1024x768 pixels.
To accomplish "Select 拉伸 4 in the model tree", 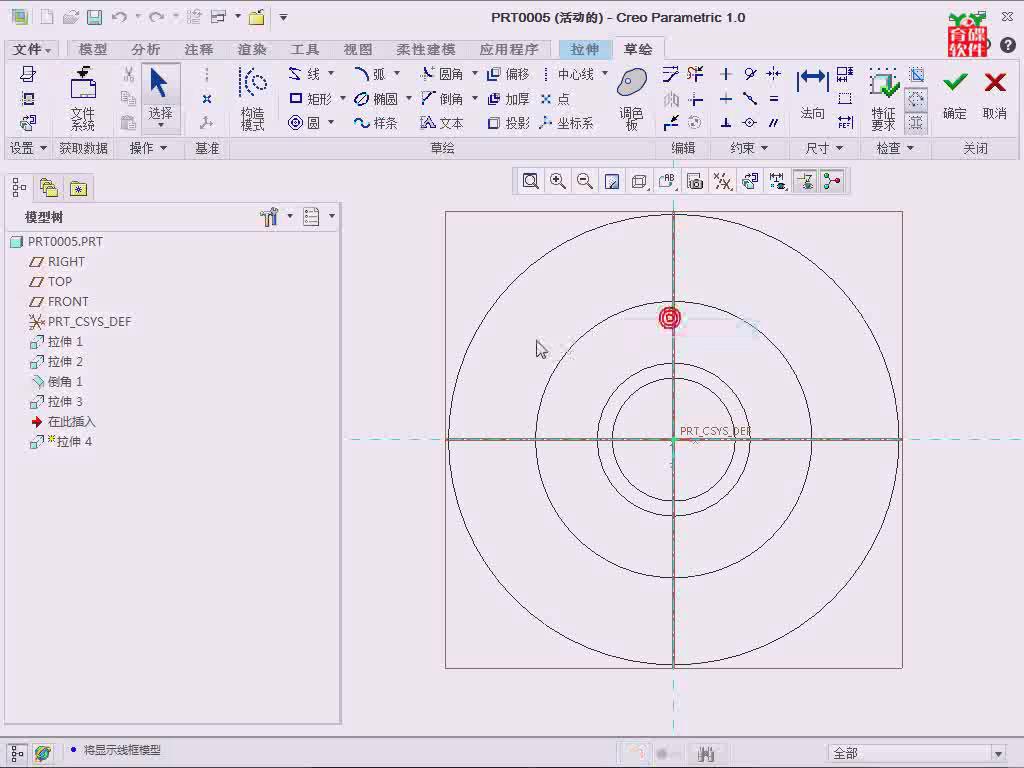I will pyautogui.click(x=61, y=442).
